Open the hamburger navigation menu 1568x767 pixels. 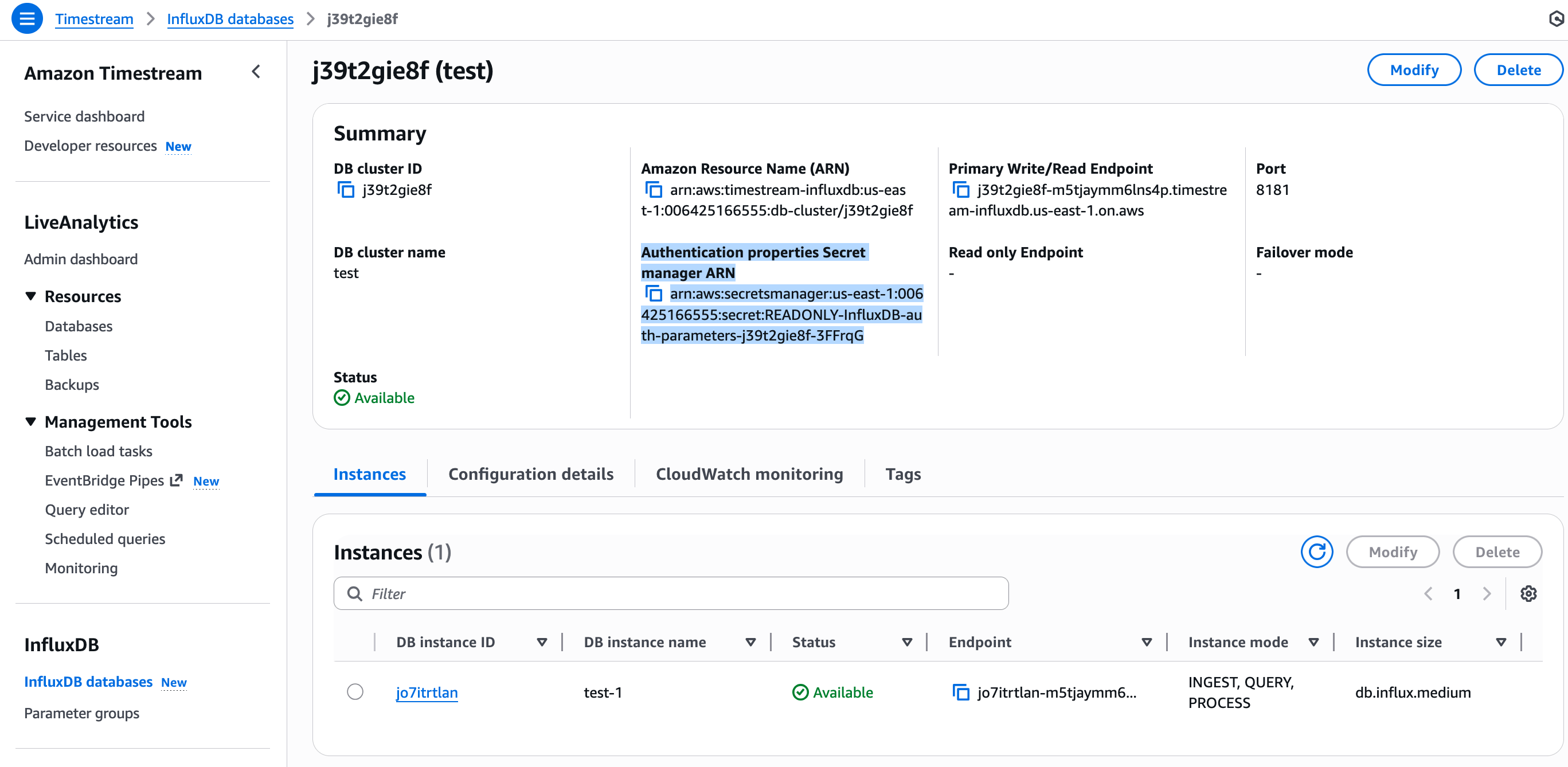point(27,19)
